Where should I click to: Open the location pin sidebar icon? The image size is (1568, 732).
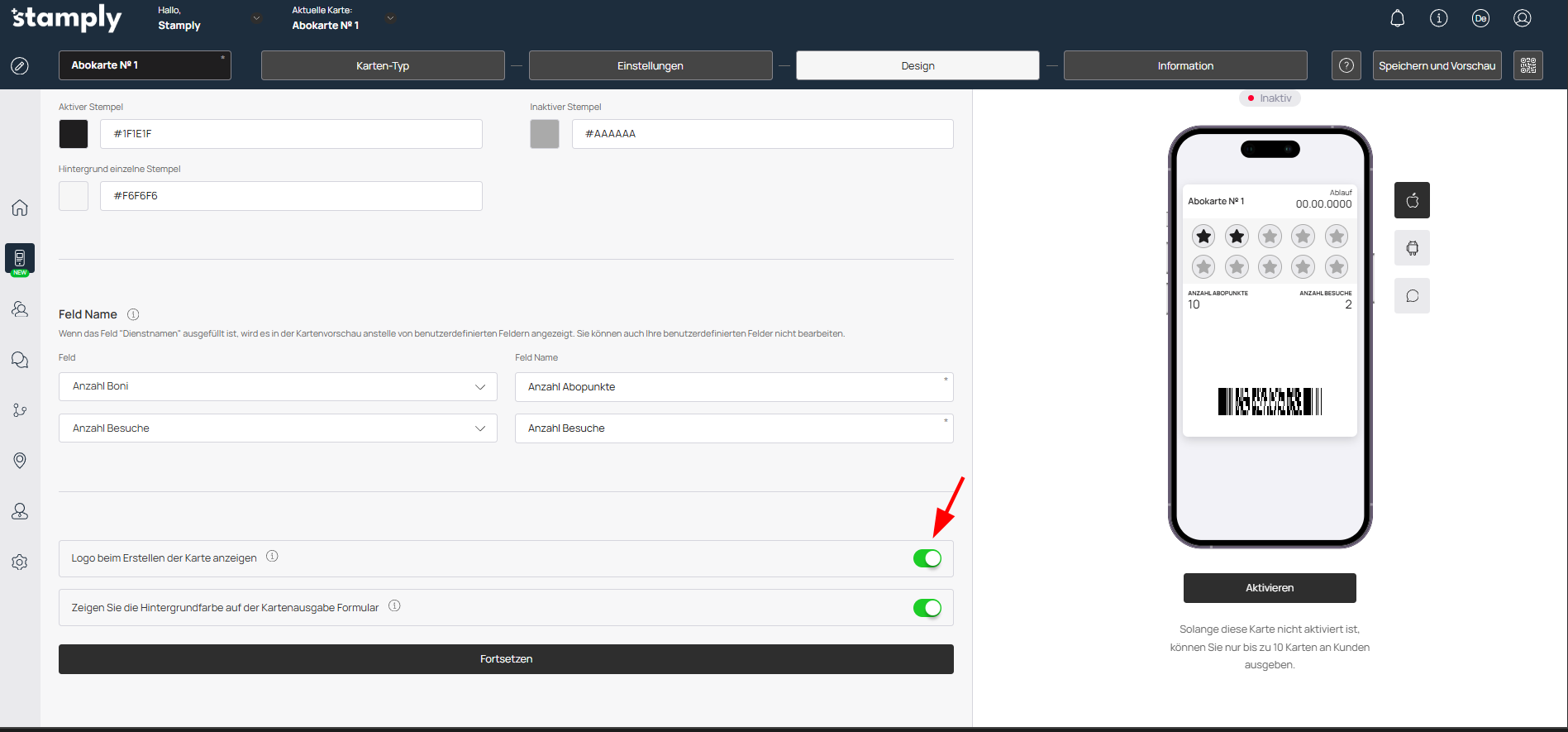click(20, 461)
